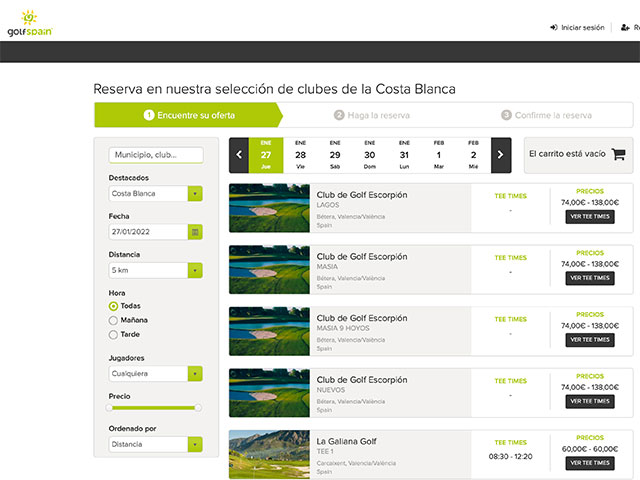Click step 2 circle in Haga la reserva
640x480 pixels.
point(339,115)
